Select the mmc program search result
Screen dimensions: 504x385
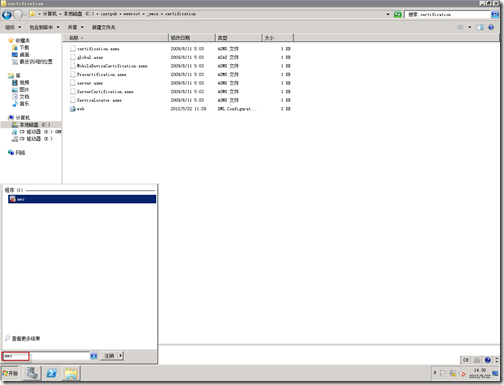(x=82, y=199)
